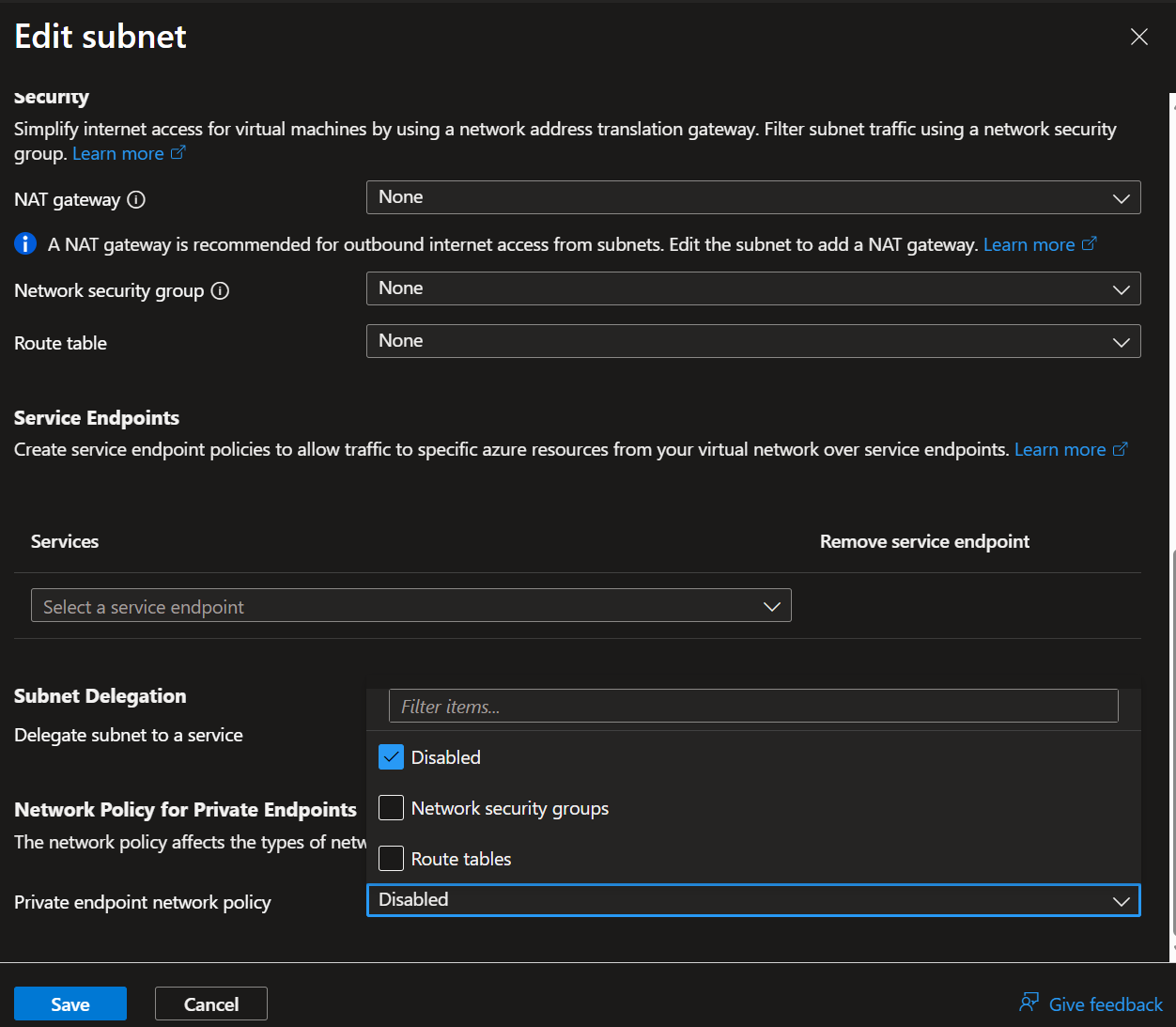Image resolution: width=1176 pixels, height=1027 pixels.
Task: Focus the Filter items search field
Action: tap(753, 706)
